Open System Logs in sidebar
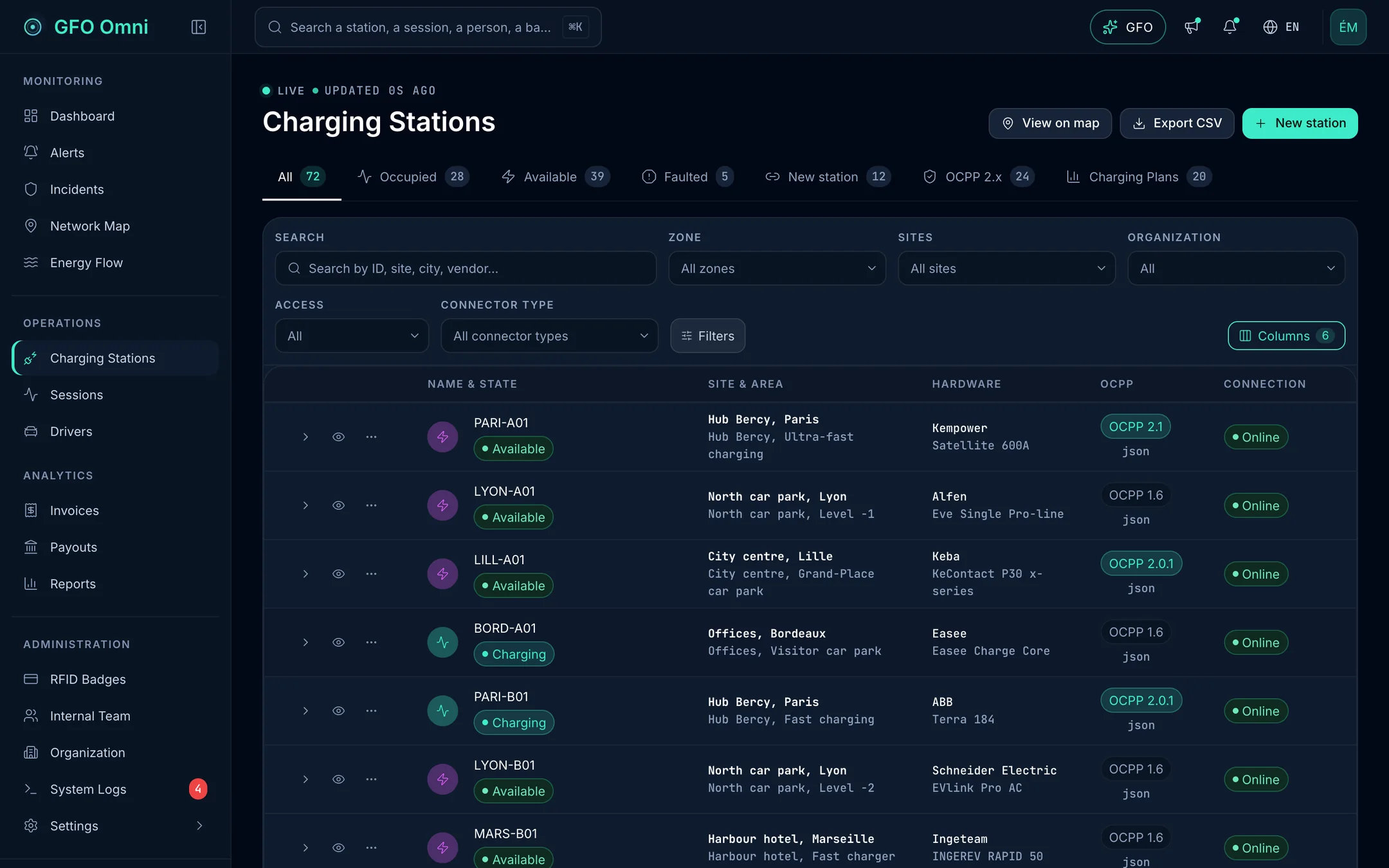Image resolution: width=1389 pixels, height=868 pixels. pyautogui.click(x=116, y=790)
